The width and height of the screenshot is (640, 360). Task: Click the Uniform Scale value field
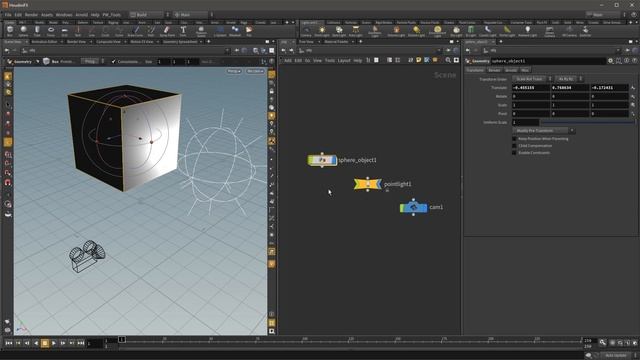(x=526, y=122)
